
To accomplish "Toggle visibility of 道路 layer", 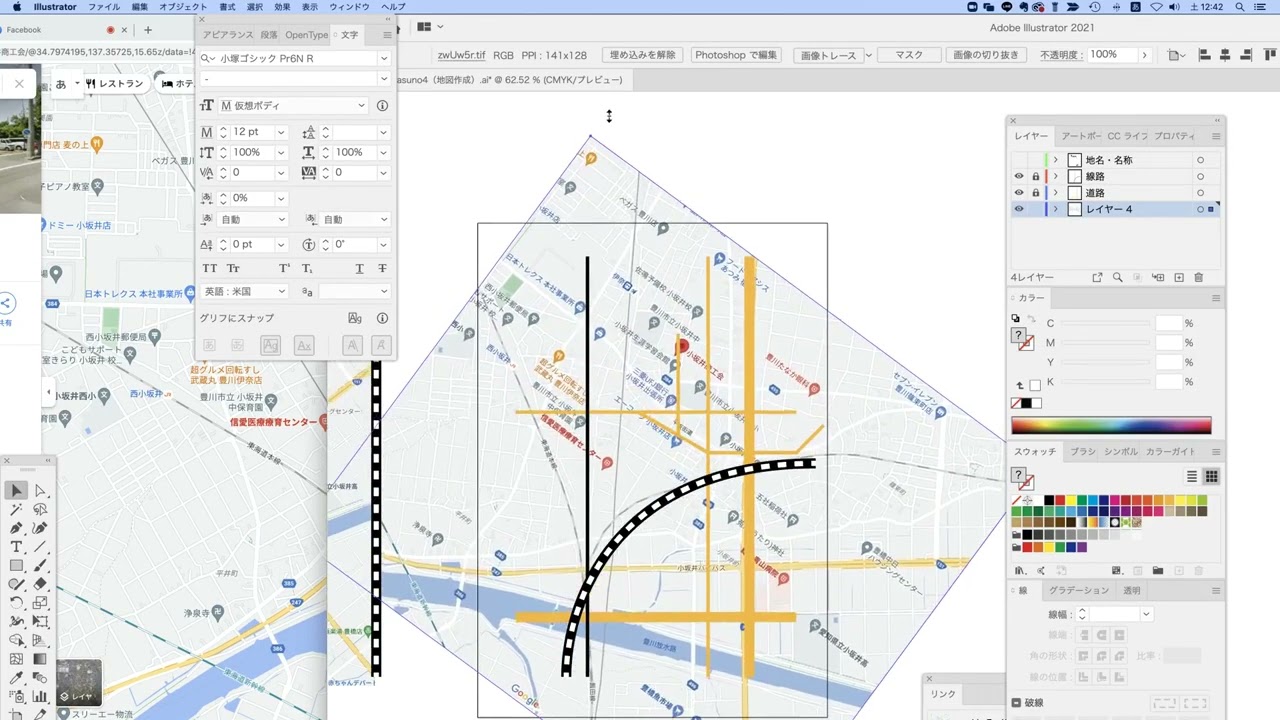I will (1019, 193).
